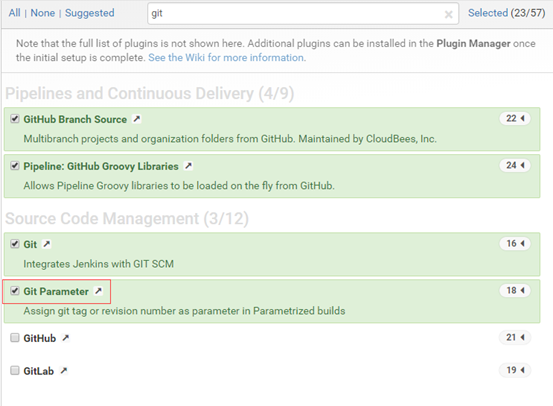This screenshot has height=406, width=553.
Task: Click GitHub Branch Source plugin title
Action: pyautogui.click(x=75, y=119)
